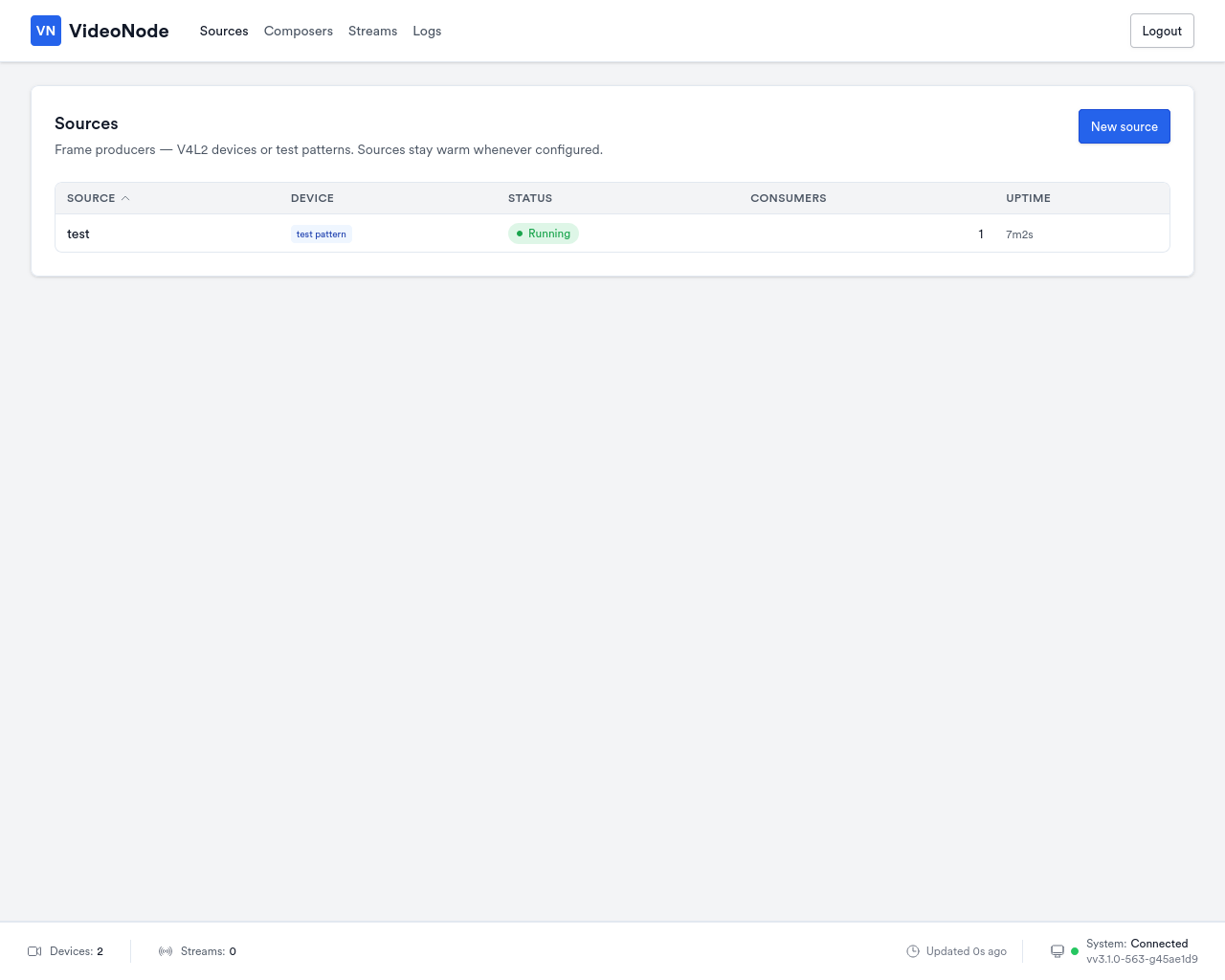Select the source named test
This screenshot has width=1225, height=980.
(78, 234)
